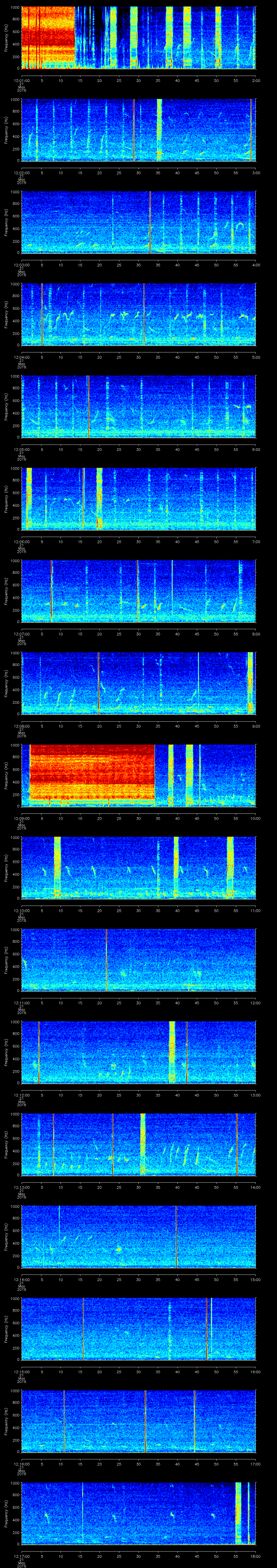Click the 12:13:00 start time label
Screen dimensions: 277x1568
click(x=21, y=1187)
